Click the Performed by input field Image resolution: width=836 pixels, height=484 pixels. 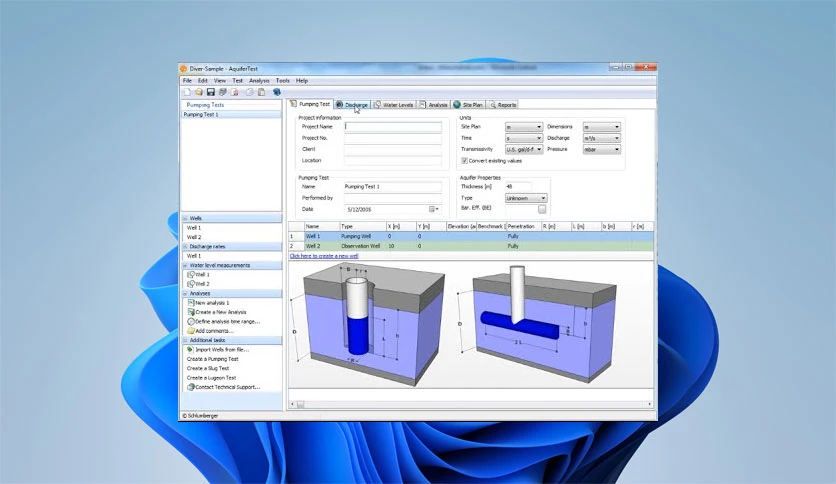(x=393, y=198)
